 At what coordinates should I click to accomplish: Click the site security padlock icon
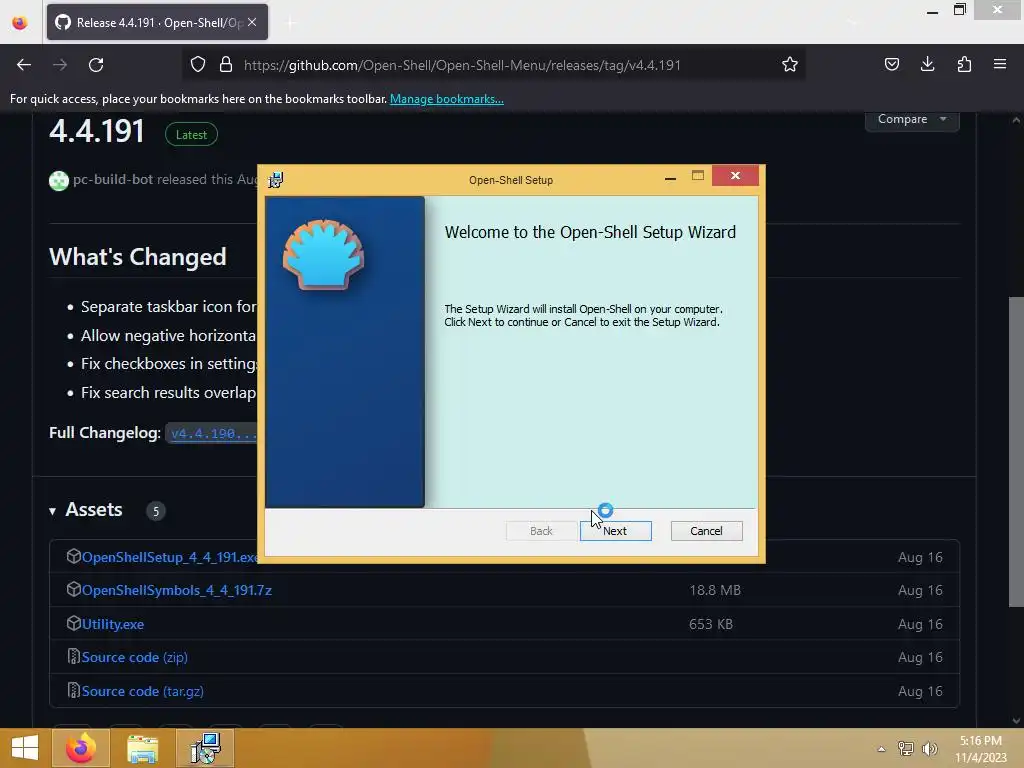pyautogui.click(x=226, y=65)
